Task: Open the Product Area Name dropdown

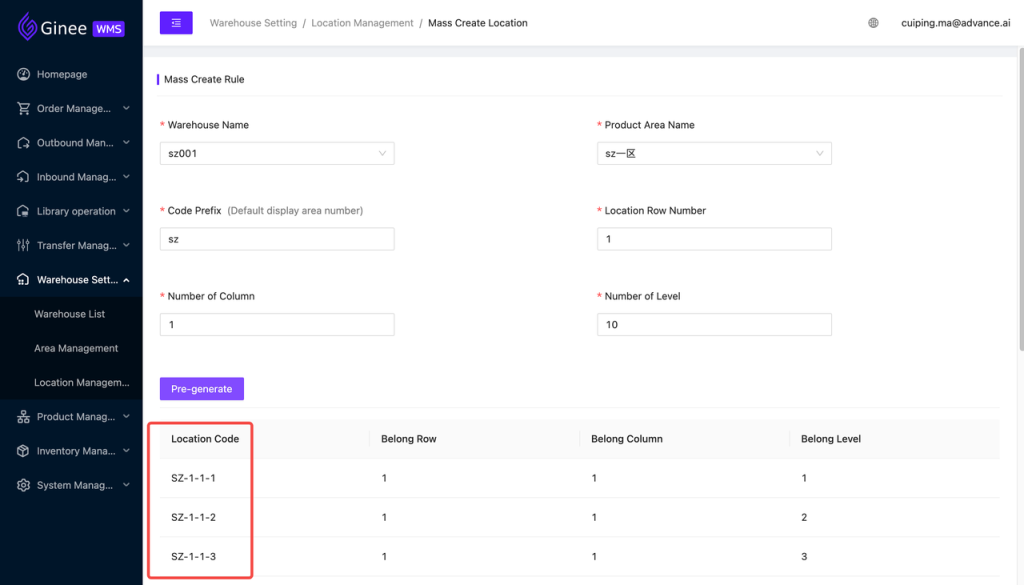Action: click(x=714, y=153)
